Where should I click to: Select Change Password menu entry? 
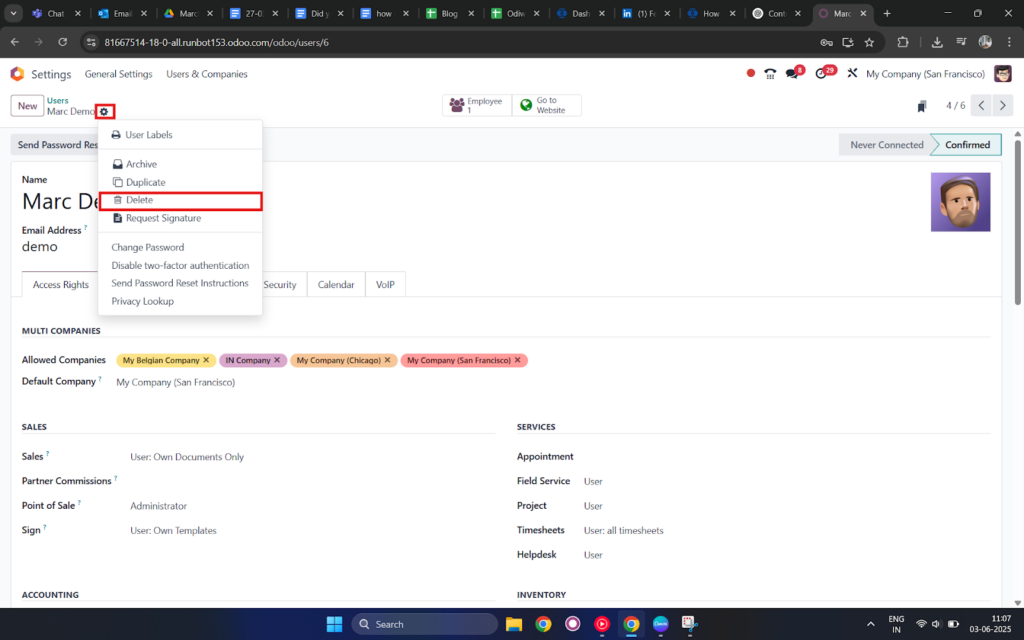point(180,247)
